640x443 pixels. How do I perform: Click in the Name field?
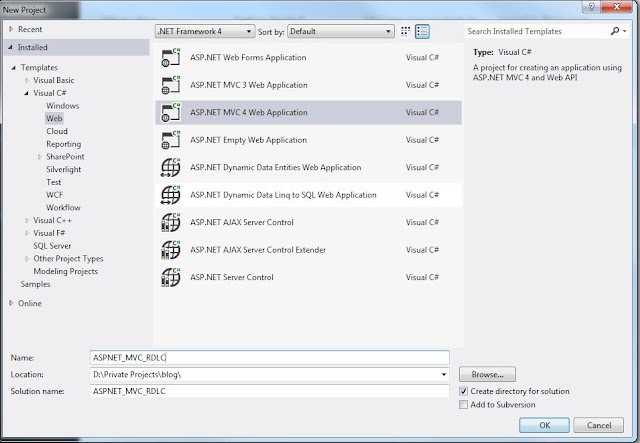tap(270, 358)
